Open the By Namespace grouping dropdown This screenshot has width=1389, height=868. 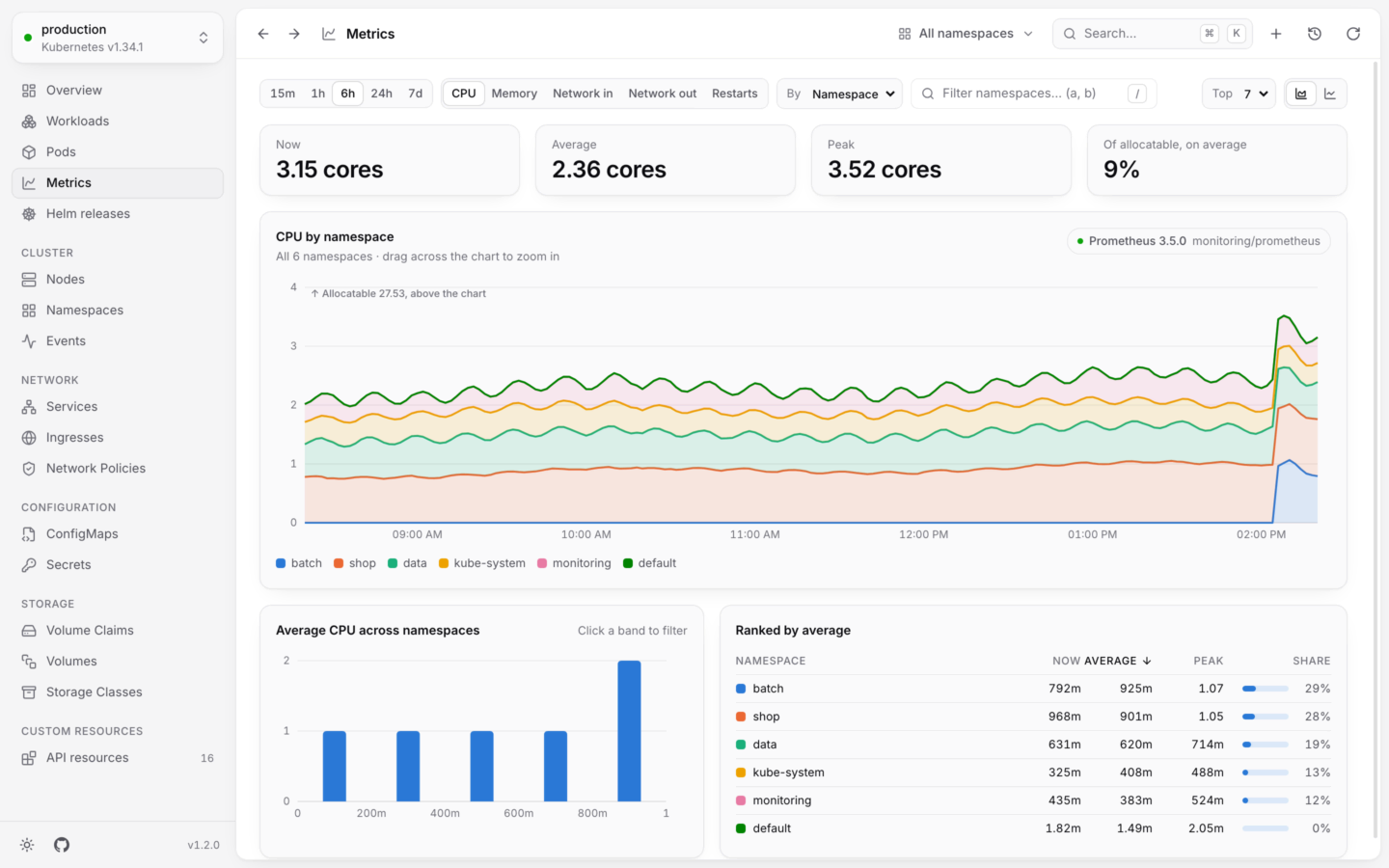(839, 94)
